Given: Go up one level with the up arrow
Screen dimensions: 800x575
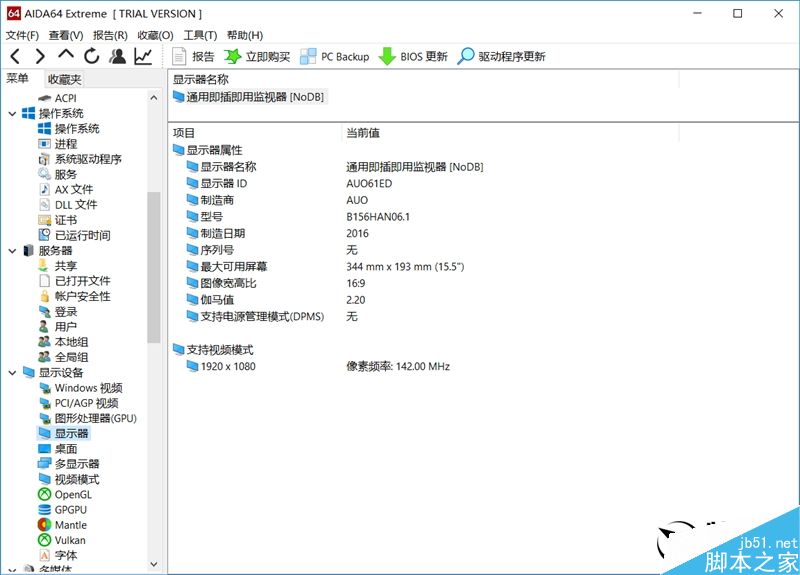Looking at the screenshot, I should pyautogui.click(x=66, y=55).
